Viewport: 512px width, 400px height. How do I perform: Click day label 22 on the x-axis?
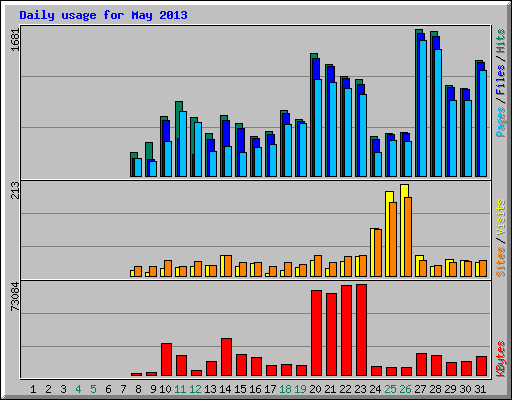click(x=345, y=389)
